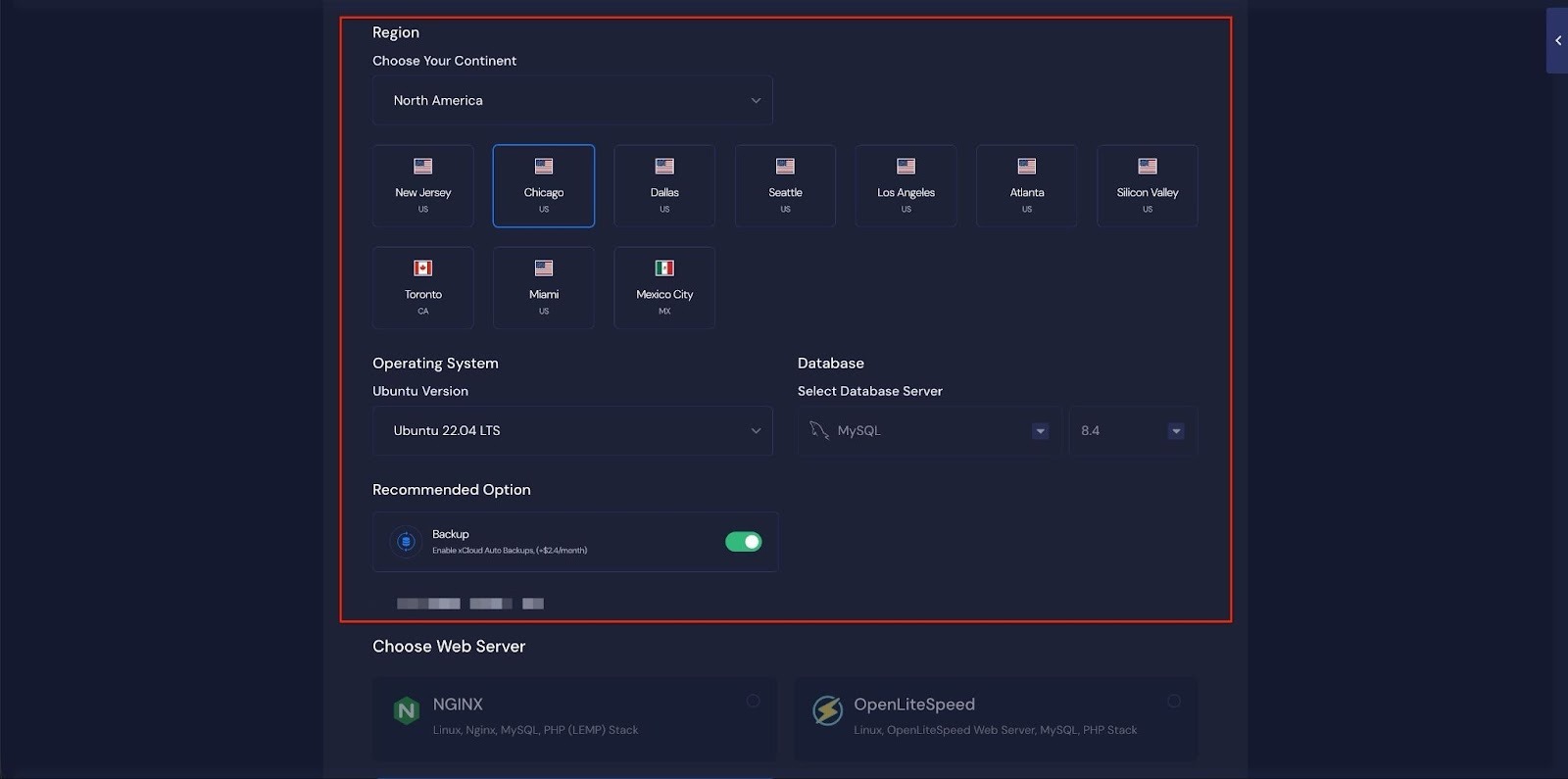Select the New Jersey US flag icon

pyautogui.click(x=422, y=167)
